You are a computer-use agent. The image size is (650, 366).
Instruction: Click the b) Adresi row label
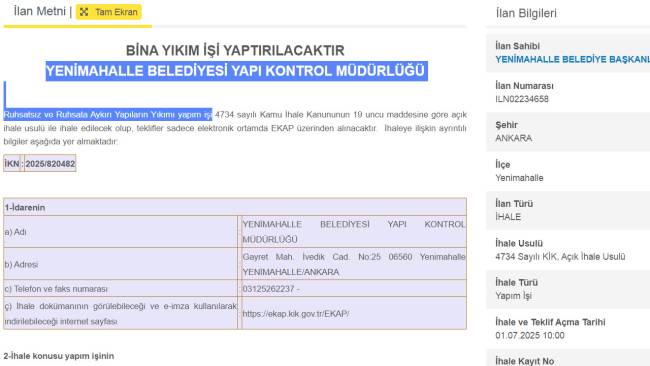pyautogui.click(x=21, y=264)
